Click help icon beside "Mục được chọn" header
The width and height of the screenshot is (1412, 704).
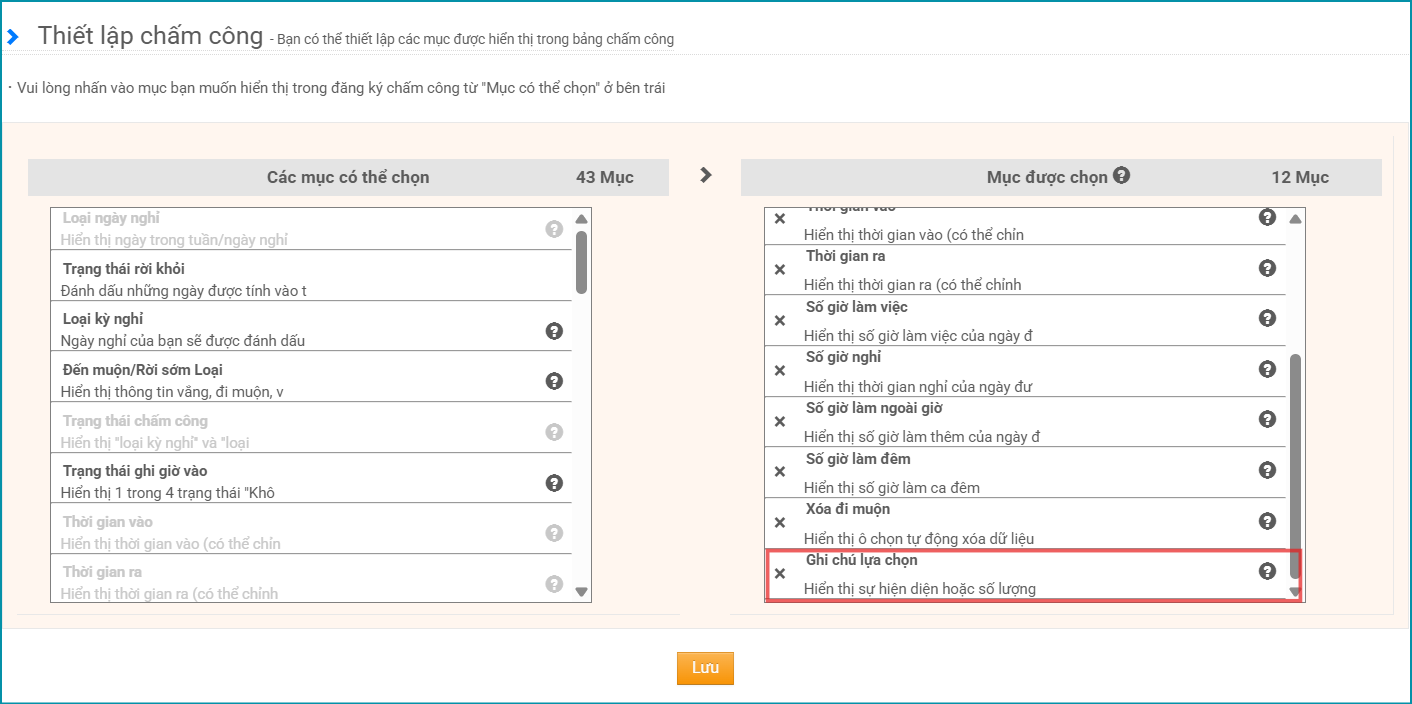coord(1121,175)
